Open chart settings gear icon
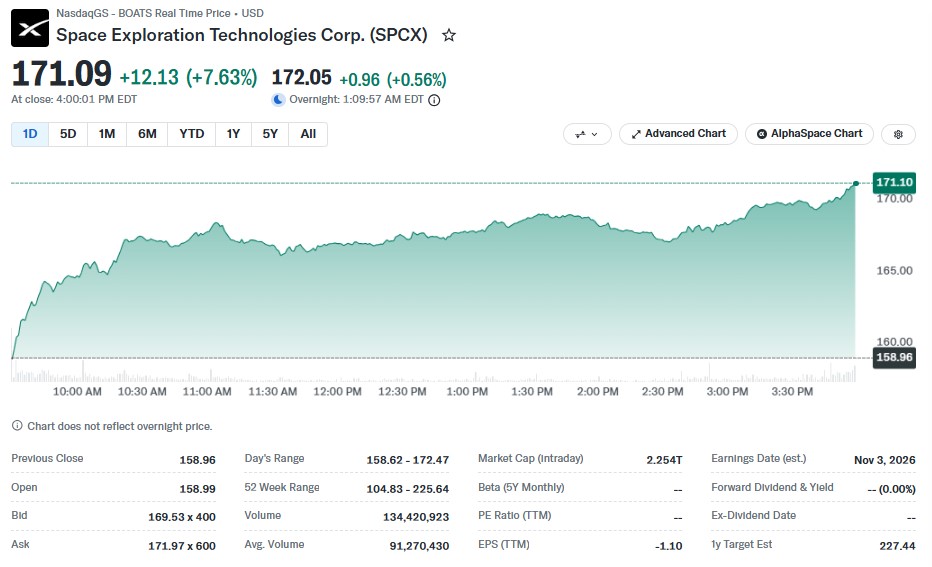The height and width of the screenshot is (567, 932). click(898, 134)
